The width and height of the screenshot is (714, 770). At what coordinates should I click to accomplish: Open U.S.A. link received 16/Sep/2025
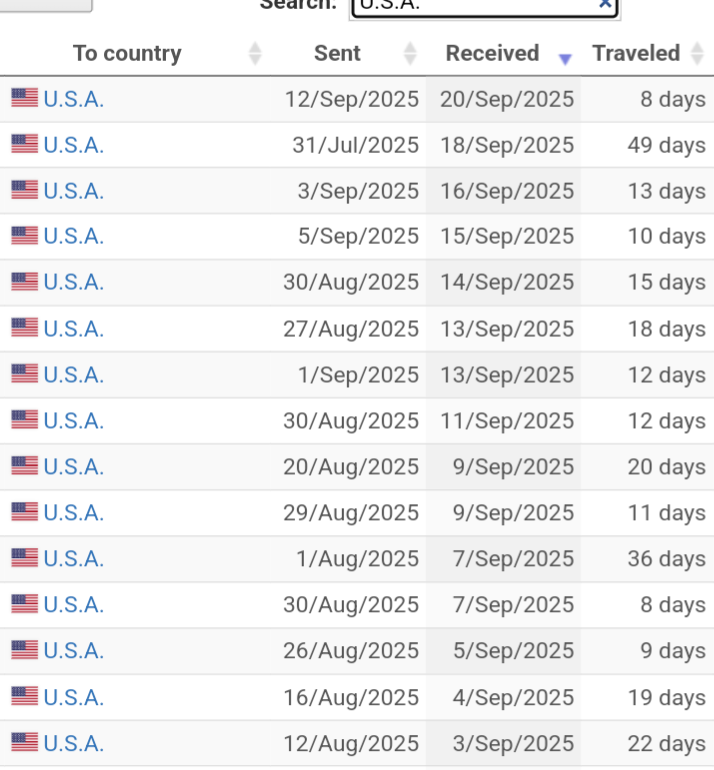click(74, 190)
